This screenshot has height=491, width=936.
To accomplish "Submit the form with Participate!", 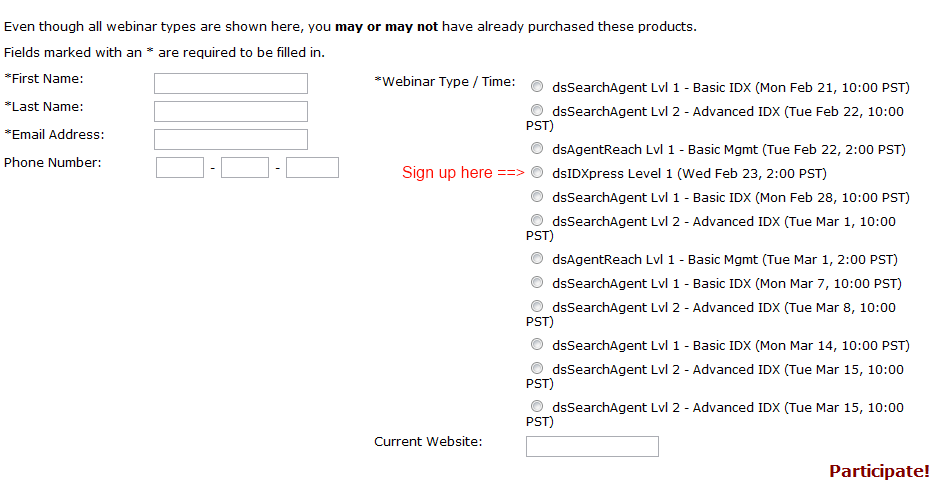I will pos(879,471).
